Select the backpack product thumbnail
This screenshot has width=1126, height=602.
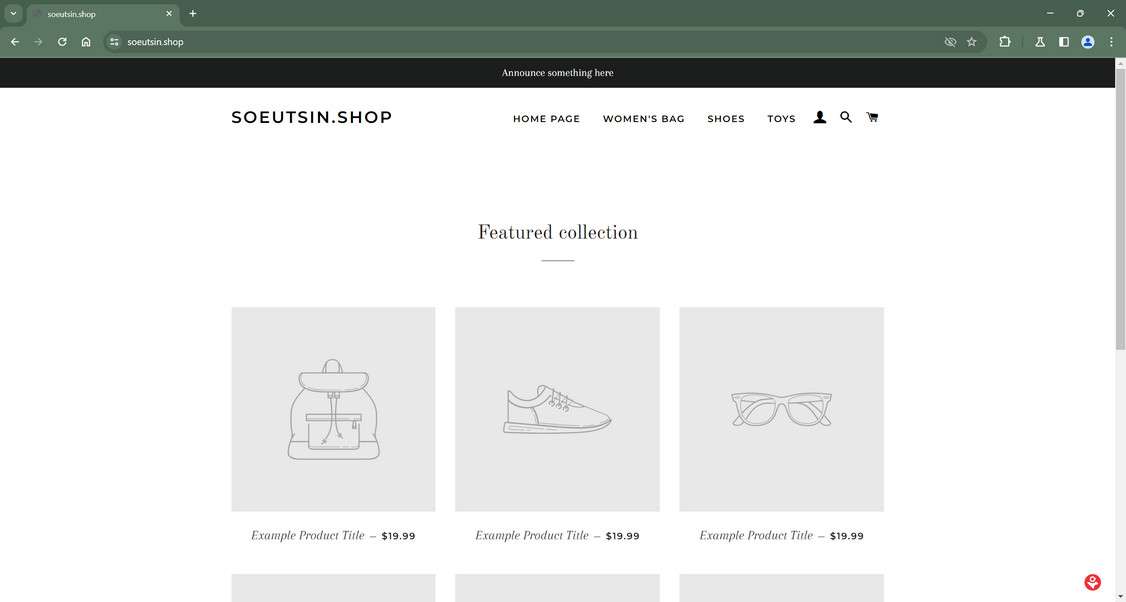coord(333,409)
